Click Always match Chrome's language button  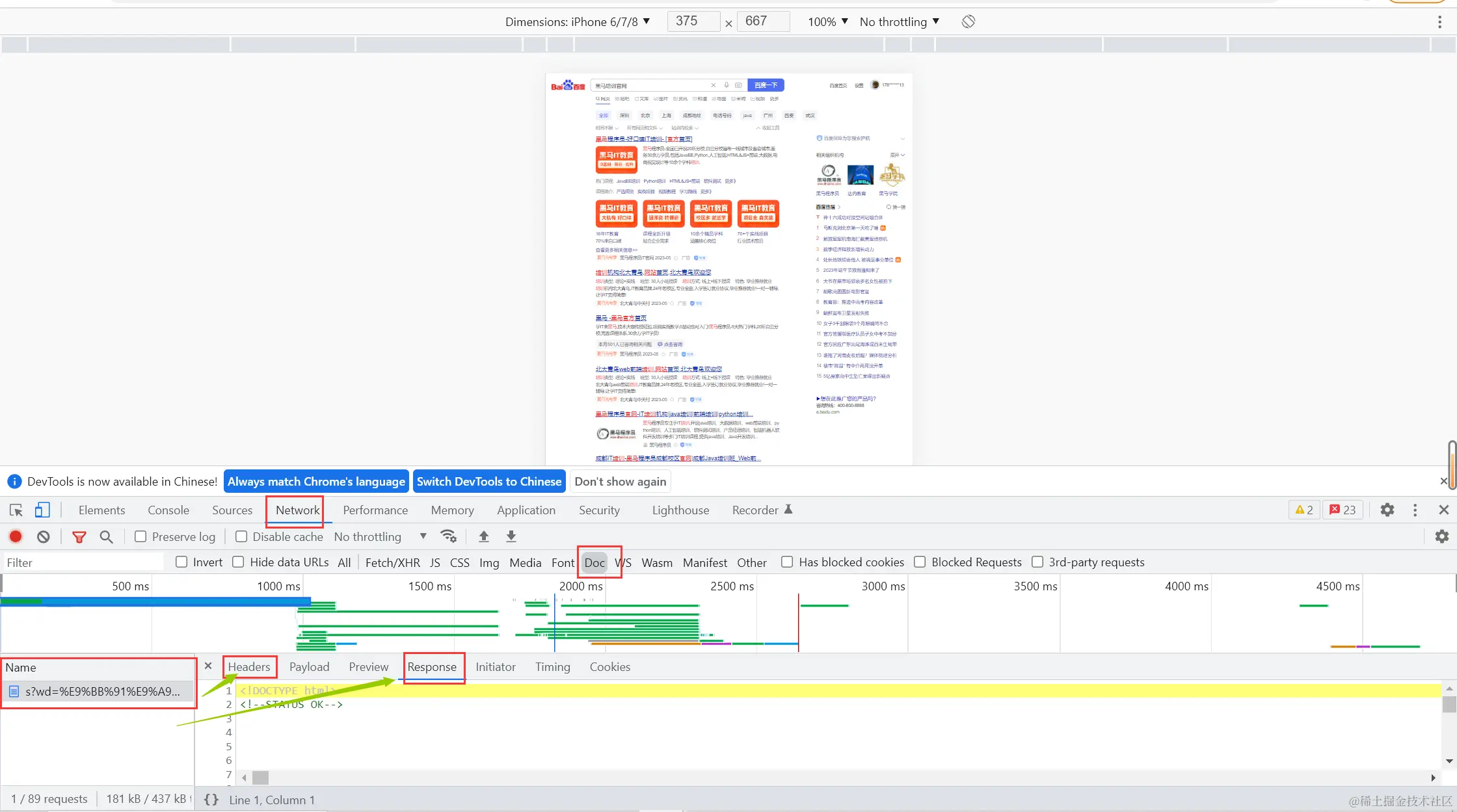(x=316, y=481)
